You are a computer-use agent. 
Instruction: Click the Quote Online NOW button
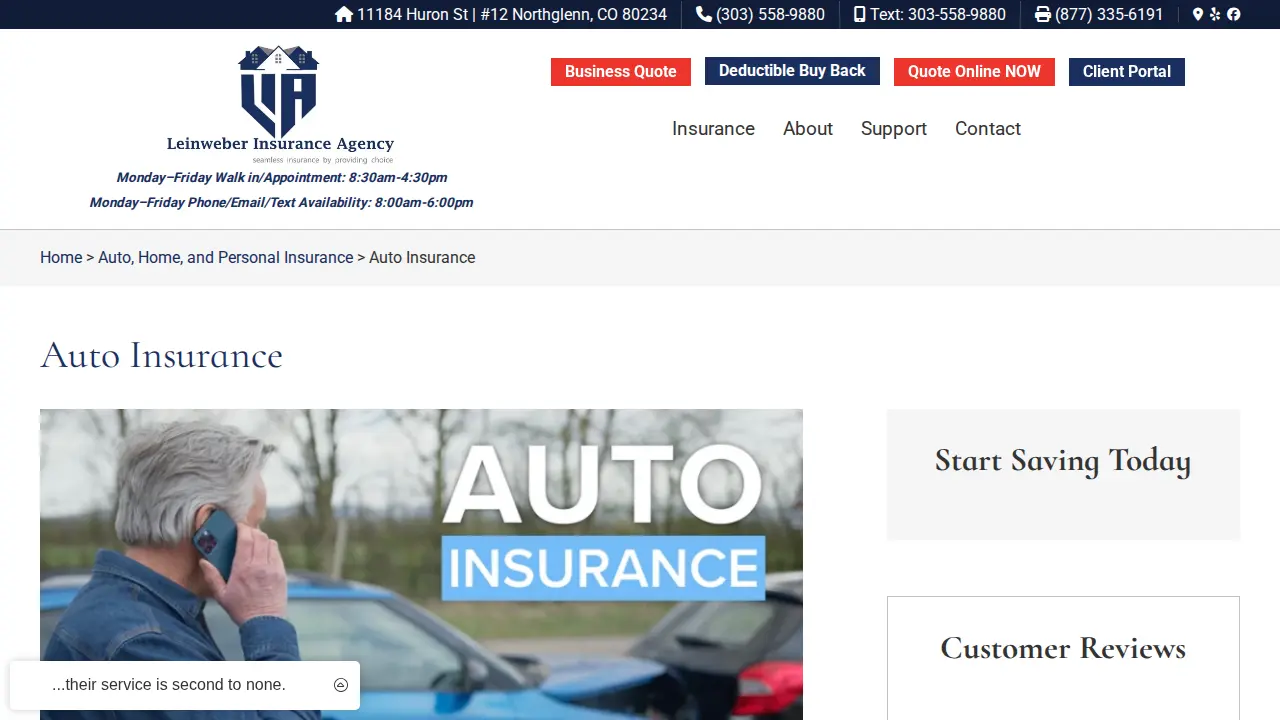click(x=974, y=72)
